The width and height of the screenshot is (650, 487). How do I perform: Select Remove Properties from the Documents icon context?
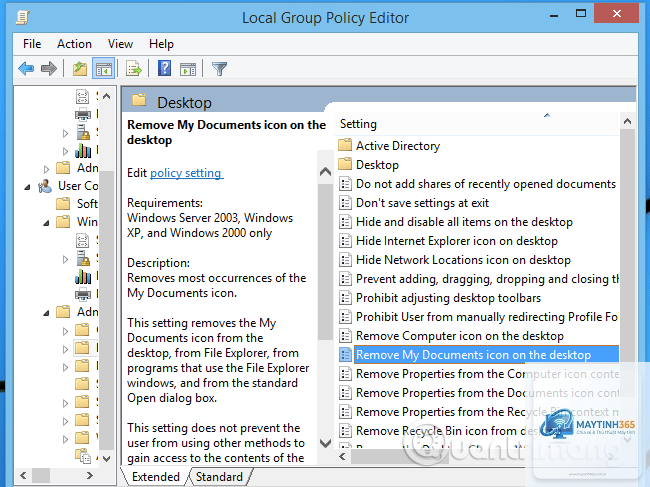coord(487,393)
